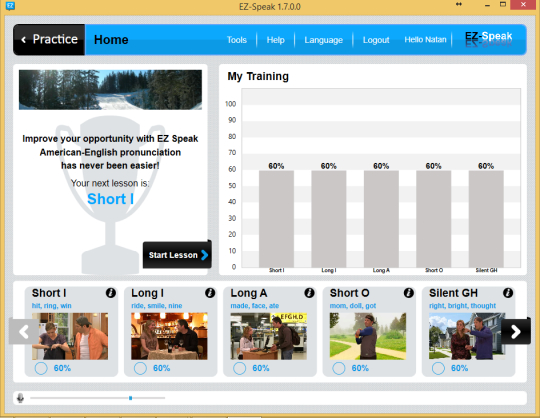Click 'Your next lesson is:' text
The image size is (540, 418).
110,183
